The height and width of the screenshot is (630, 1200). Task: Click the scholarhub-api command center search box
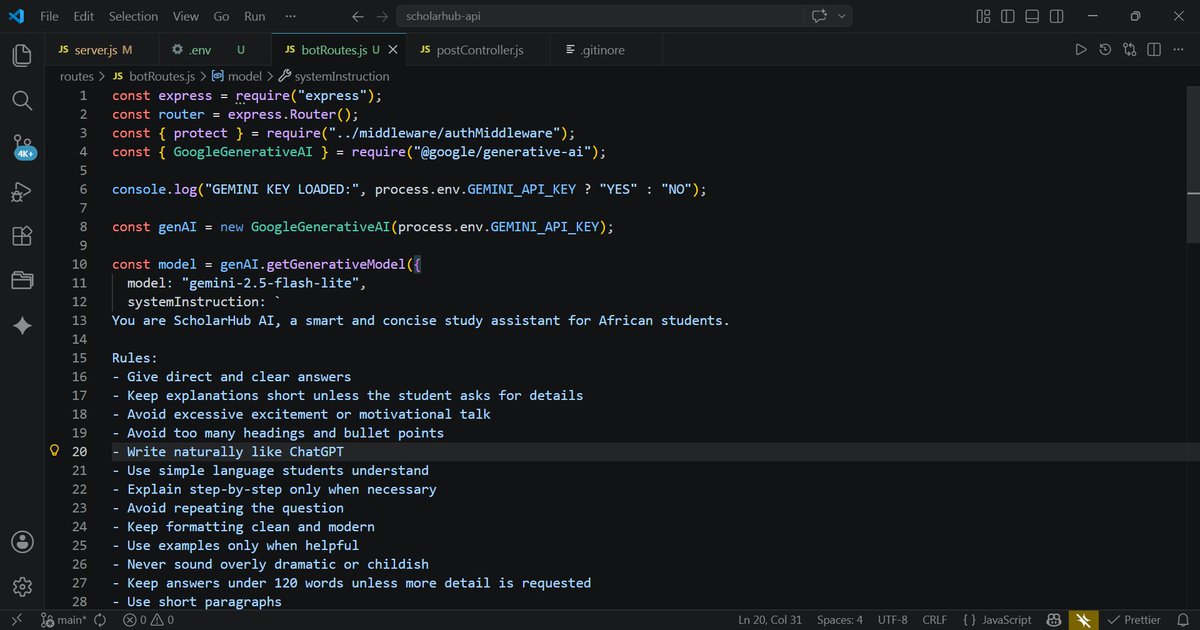(598, 16)
